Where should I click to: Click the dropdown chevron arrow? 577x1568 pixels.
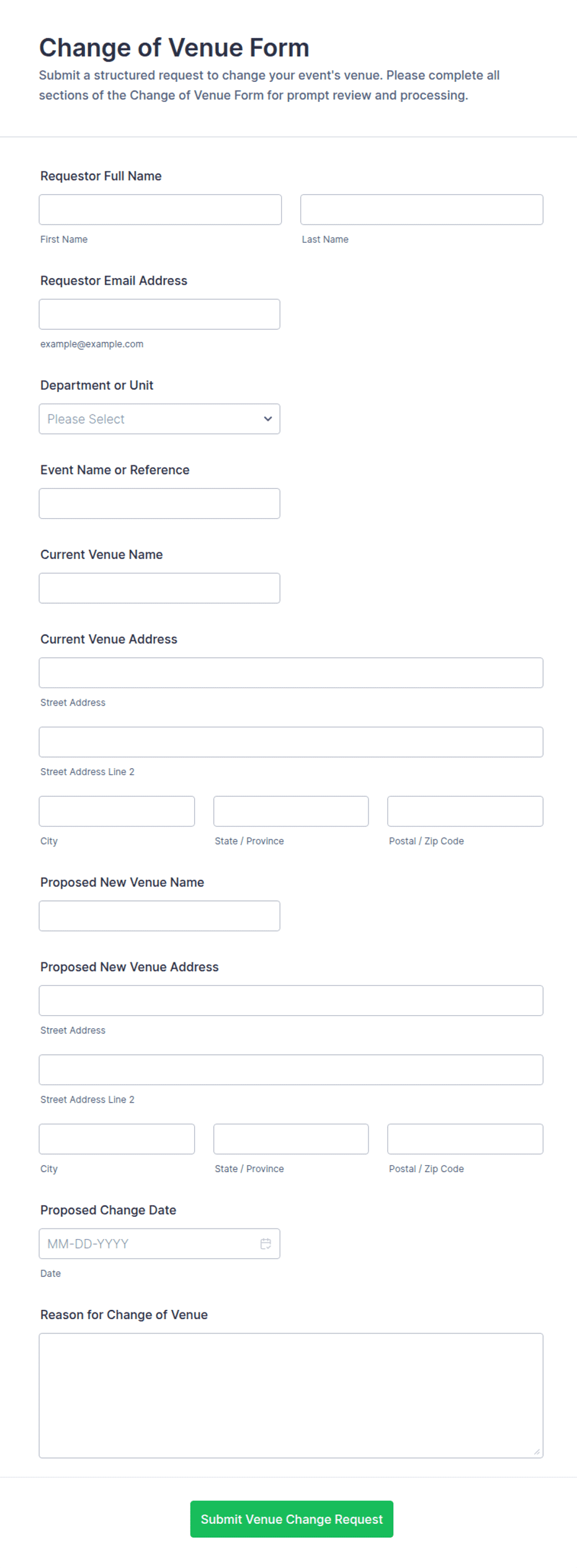(x=268, y=419)
